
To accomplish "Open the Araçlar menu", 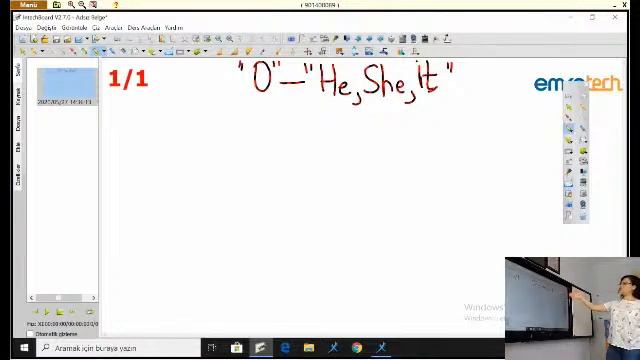I will (113, 28).
